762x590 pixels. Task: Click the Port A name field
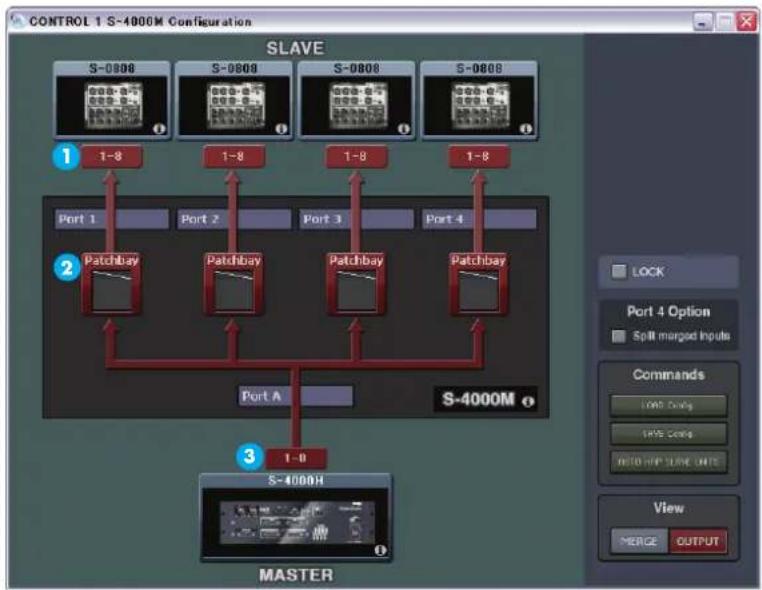(295, 396)
